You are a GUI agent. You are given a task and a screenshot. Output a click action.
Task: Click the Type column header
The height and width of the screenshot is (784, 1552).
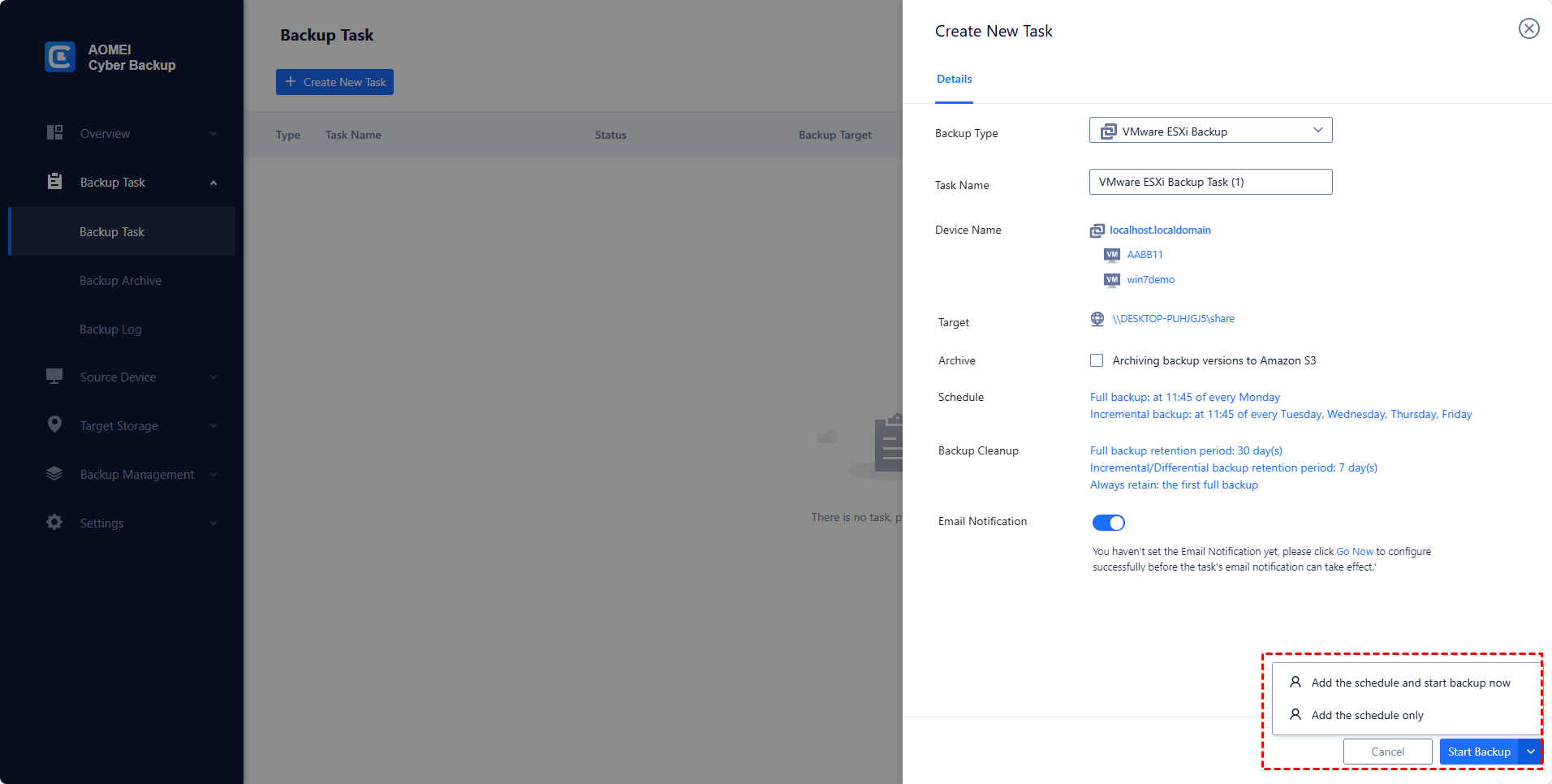click(x=288, y=135)
